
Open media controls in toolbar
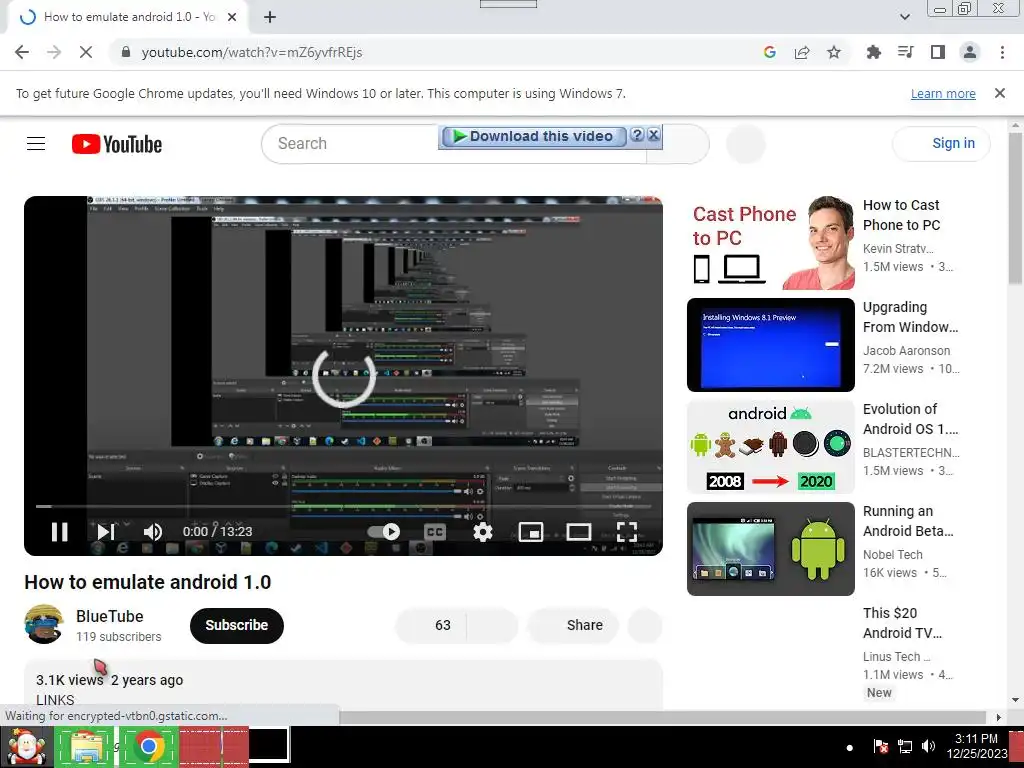905,52
